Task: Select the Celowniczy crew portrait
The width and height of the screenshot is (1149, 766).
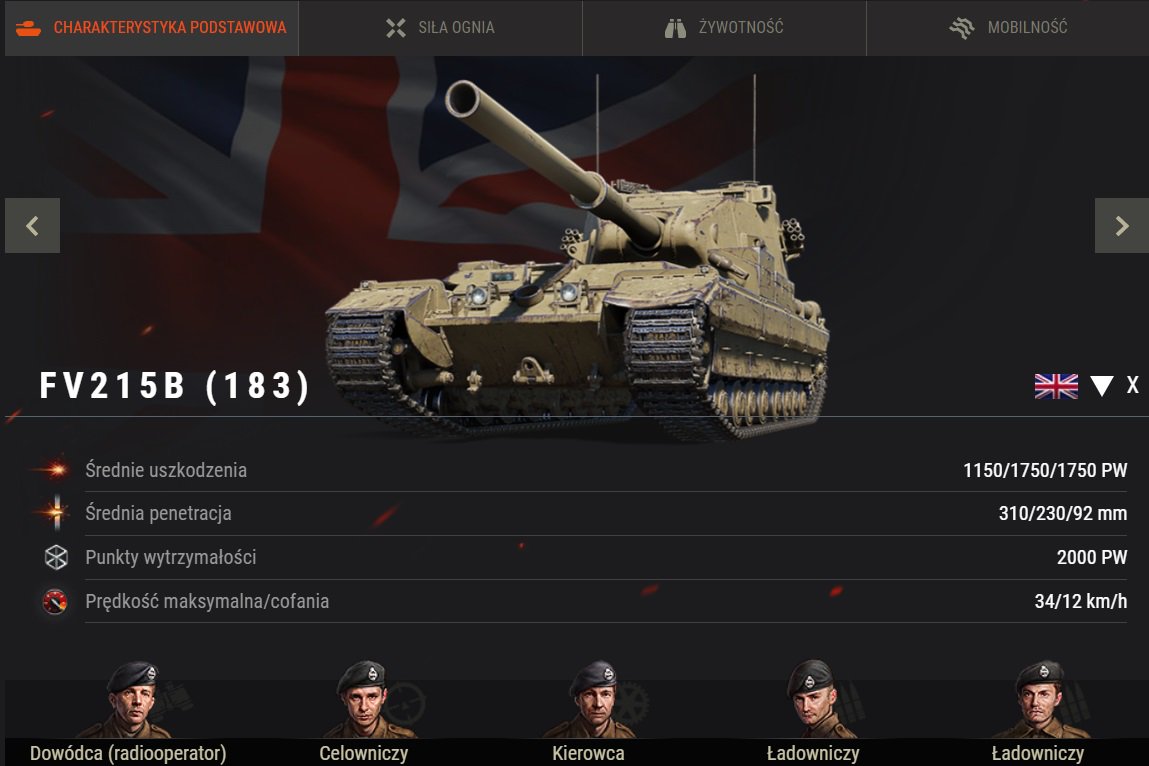Action: 364,700
